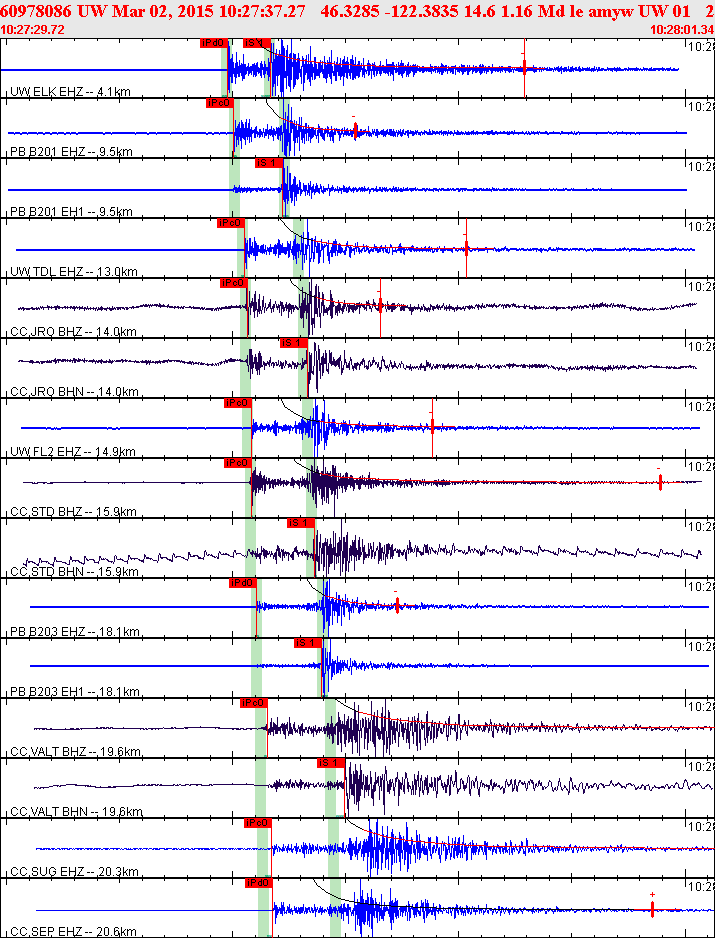Viewport: 715px width, 938px height.
Task: Click the red coda end marker on PB B203 EHZ
Action: coord(397,605)
